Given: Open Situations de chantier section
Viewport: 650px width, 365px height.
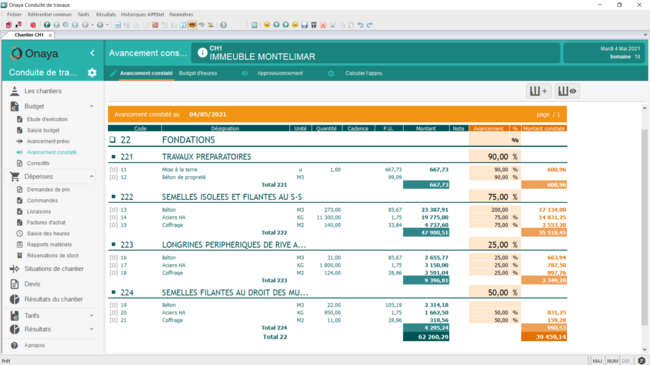Looking at the screenshot, I should coord(54,269).
